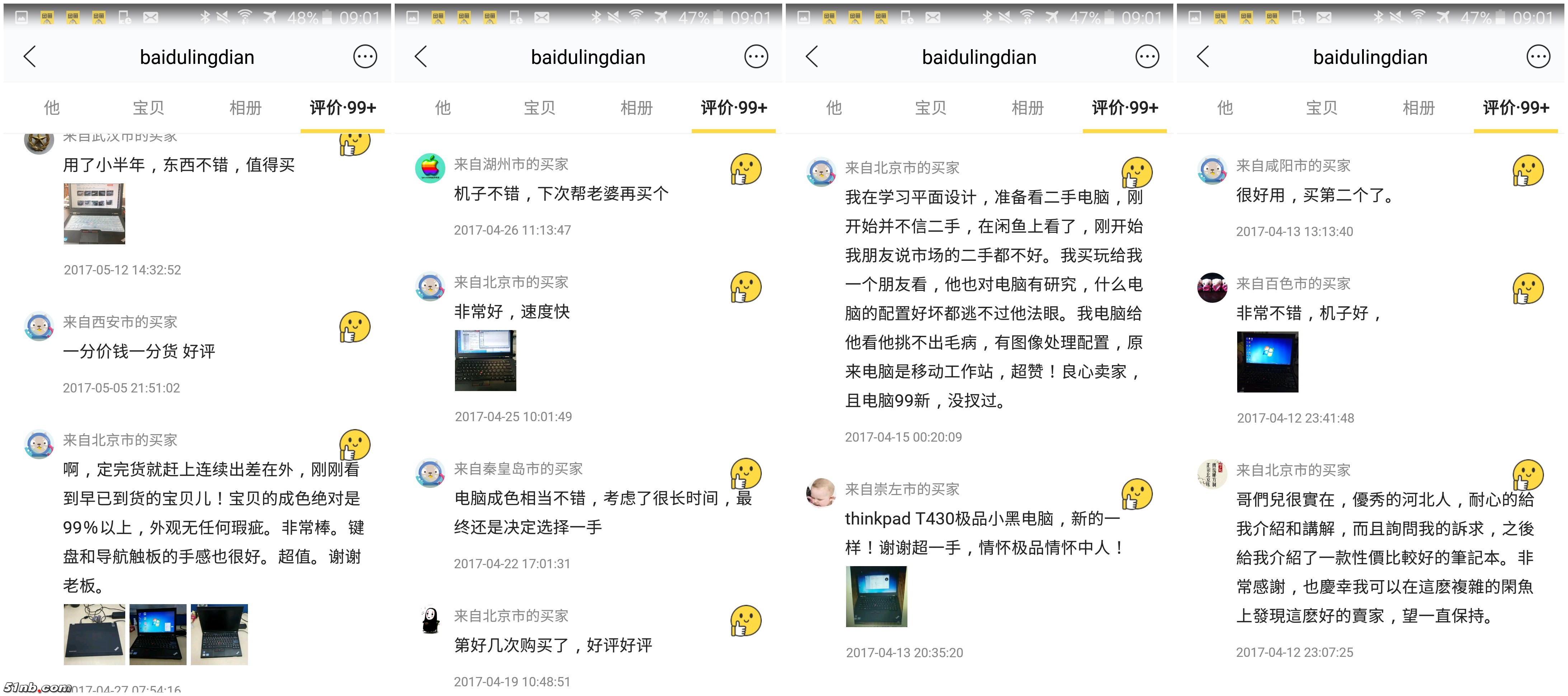Open more options menu in fourth screen
The width and height of the screenshot is (1568, 696).
tap(1538, 57)
